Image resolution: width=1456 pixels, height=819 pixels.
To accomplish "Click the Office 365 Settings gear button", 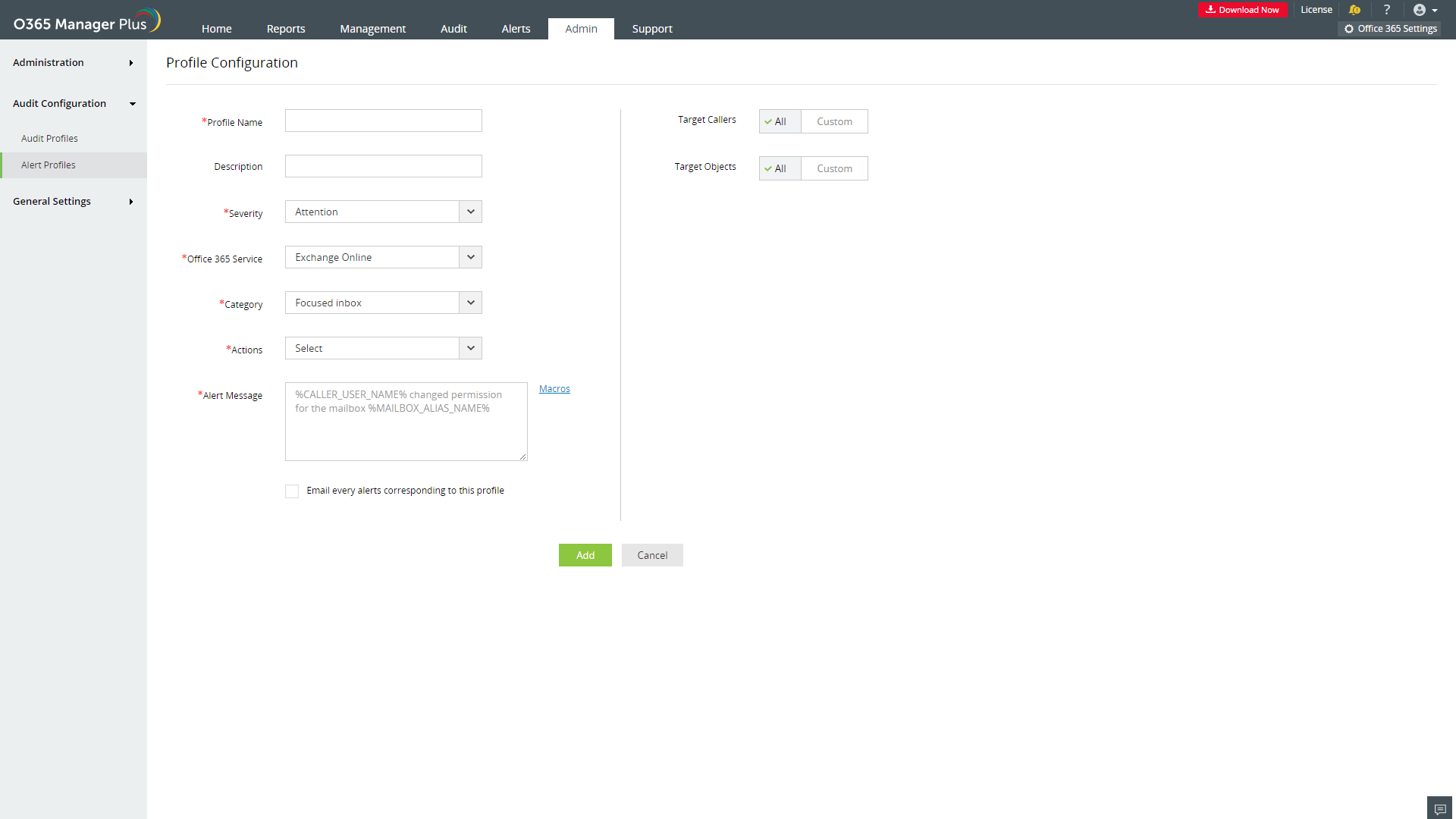I will [1391, 29].
